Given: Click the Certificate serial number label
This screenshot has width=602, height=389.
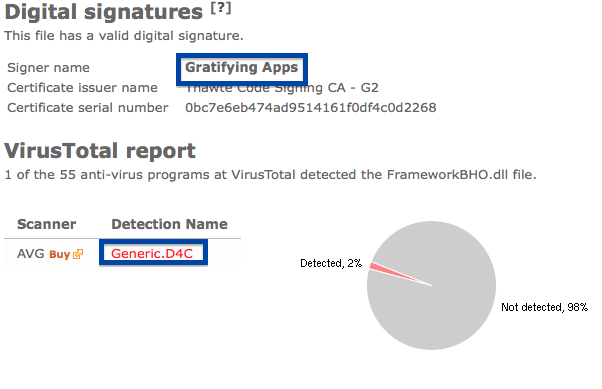Looking at the screenshot, I should 88,108.
